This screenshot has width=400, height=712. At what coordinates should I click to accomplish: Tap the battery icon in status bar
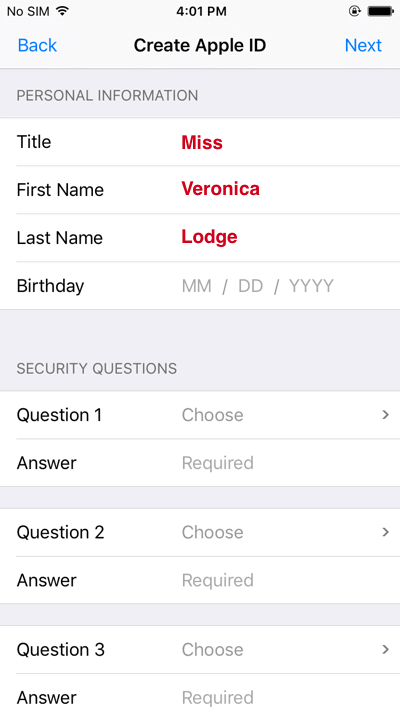point(380,11)
